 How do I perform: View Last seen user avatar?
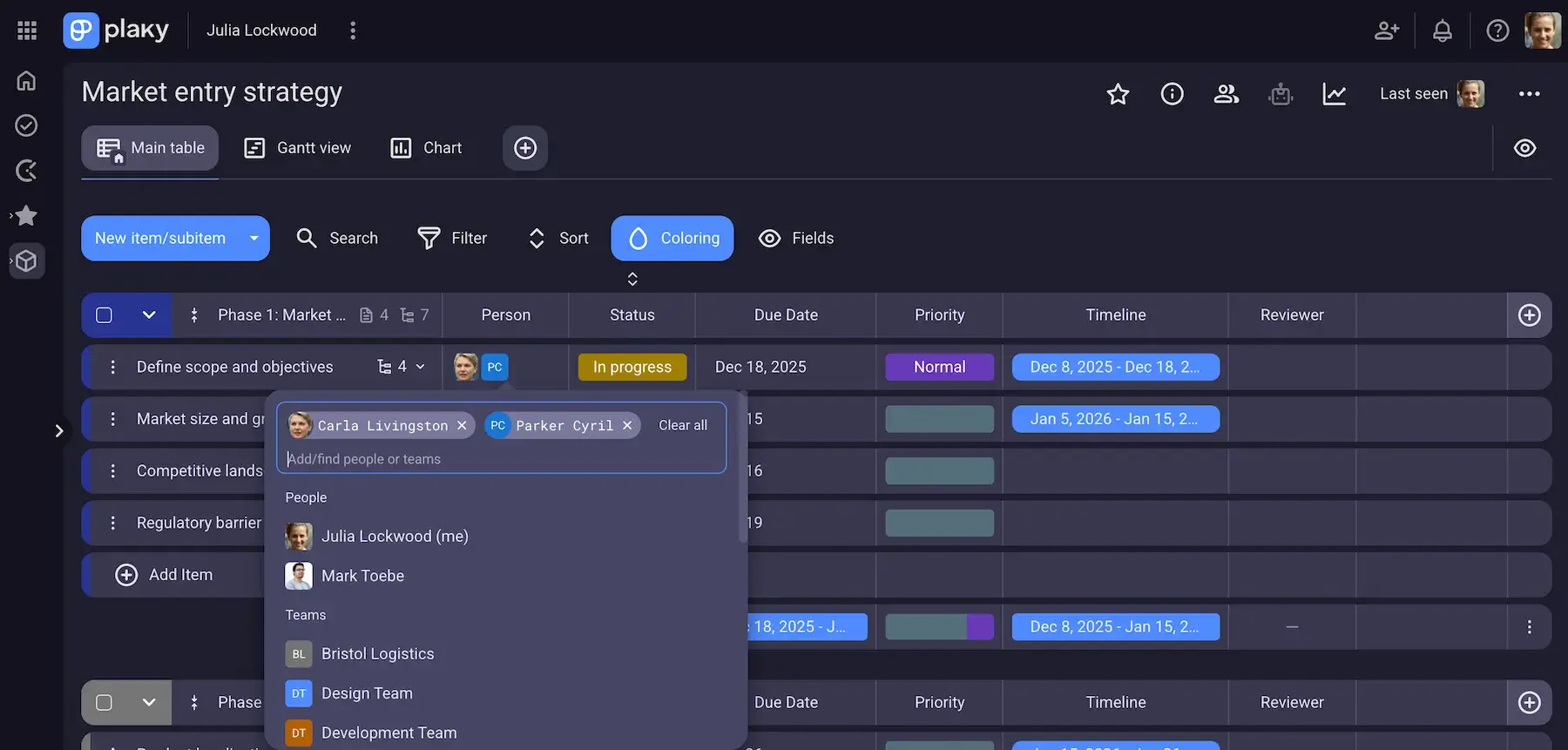(x=1470, y=94)
